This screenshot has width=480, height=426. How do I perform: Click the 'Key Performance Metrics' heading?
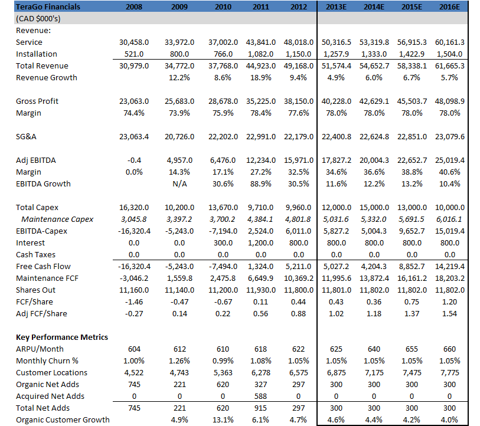click(x=62, y=337)
